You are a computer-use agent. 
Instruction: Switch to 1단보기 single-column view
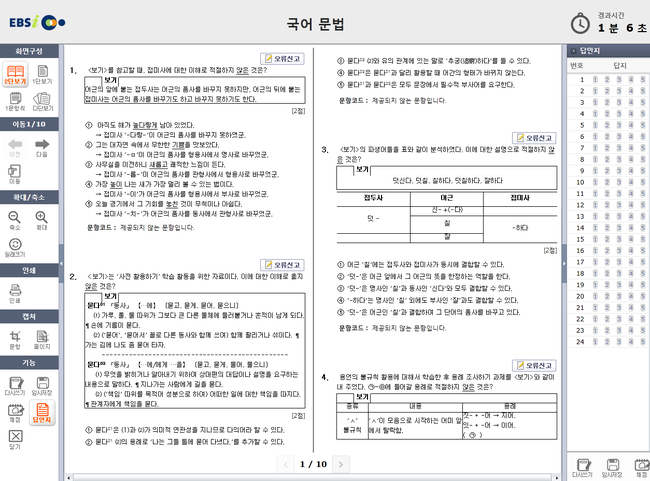42,74
